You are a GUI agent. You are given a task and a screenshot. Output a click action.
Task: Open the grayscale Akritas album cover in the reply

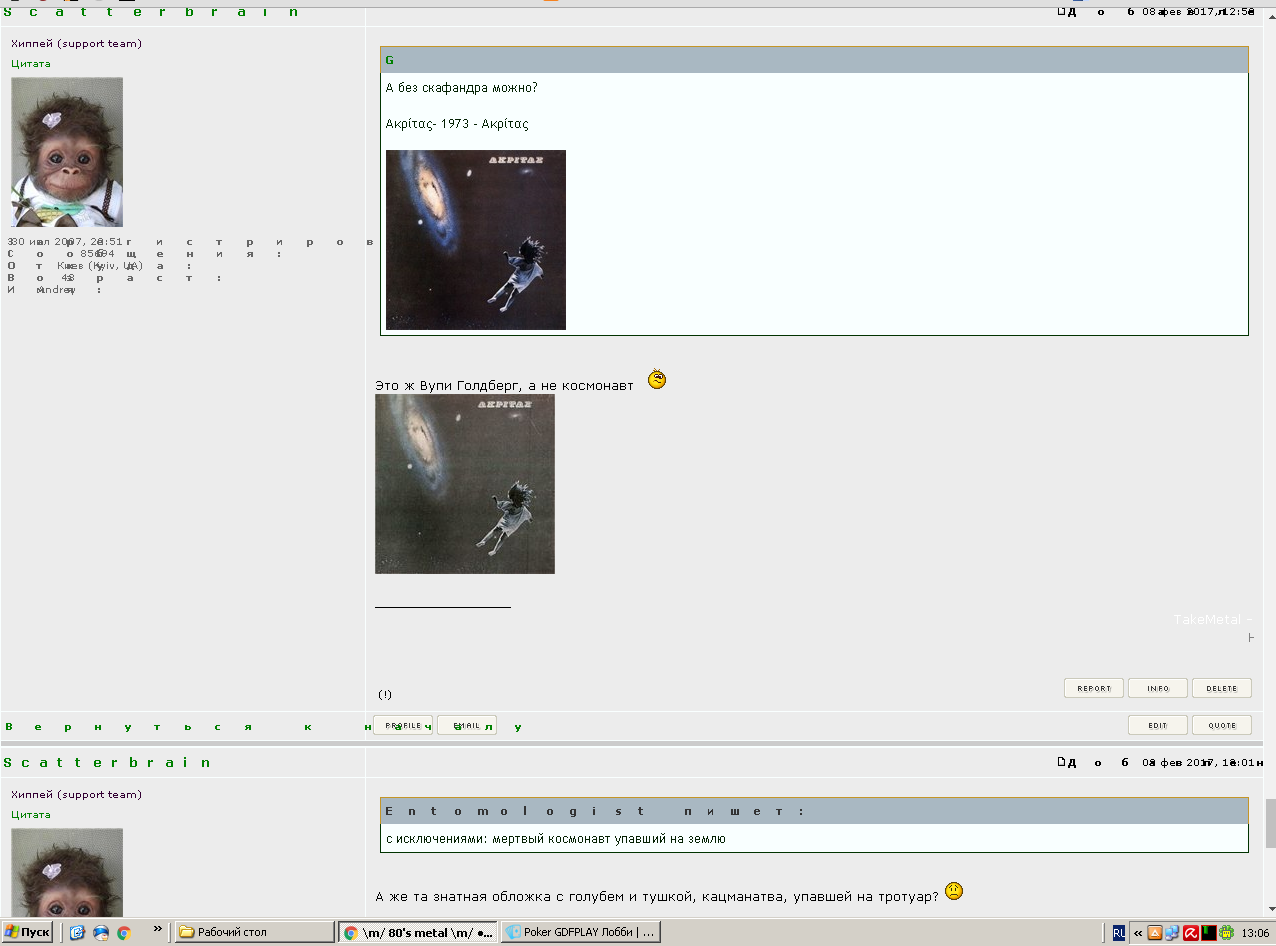coord(465,484)
